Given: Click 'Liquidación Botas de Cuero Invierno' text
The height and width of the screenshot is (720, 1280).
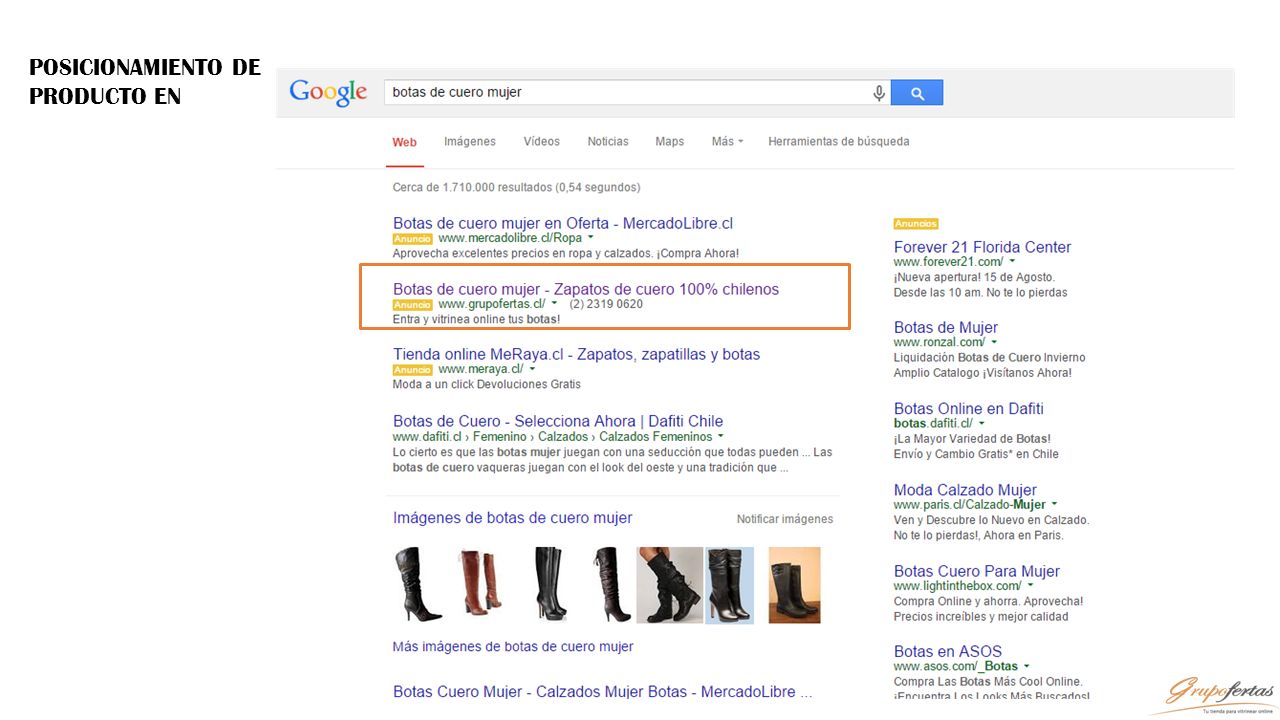Looking at the screenshot, I should click(989, 357).
